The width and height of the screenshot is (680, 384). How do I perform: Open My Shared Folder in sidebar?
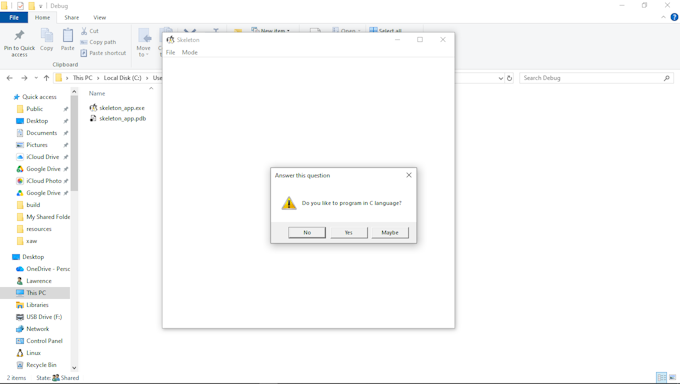43,217
